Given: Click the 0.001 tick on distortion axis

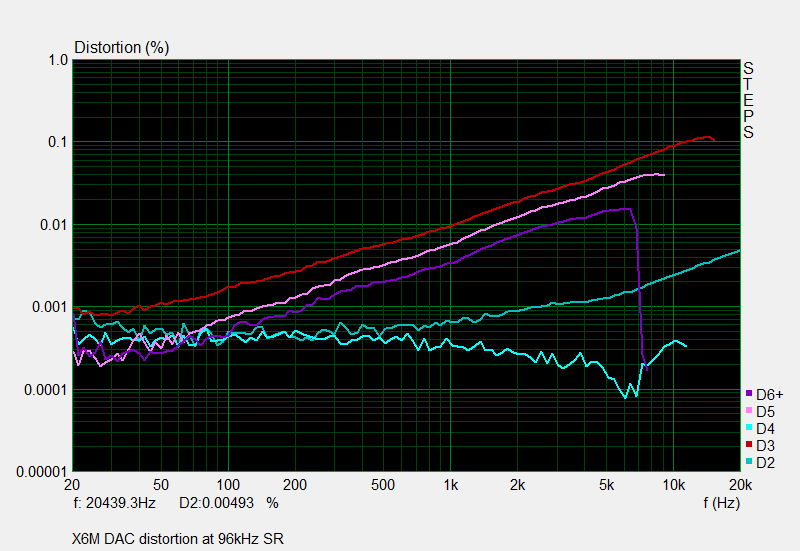Looking at the screenshot, I should (50, 307).
